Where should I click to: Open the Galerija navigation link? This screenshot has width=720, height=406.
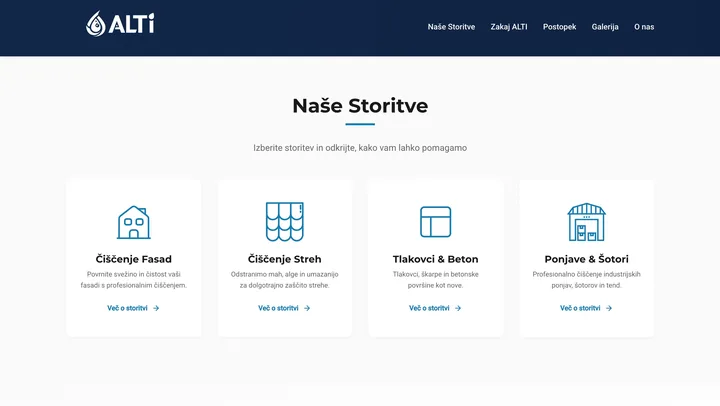tap(605, 27)
